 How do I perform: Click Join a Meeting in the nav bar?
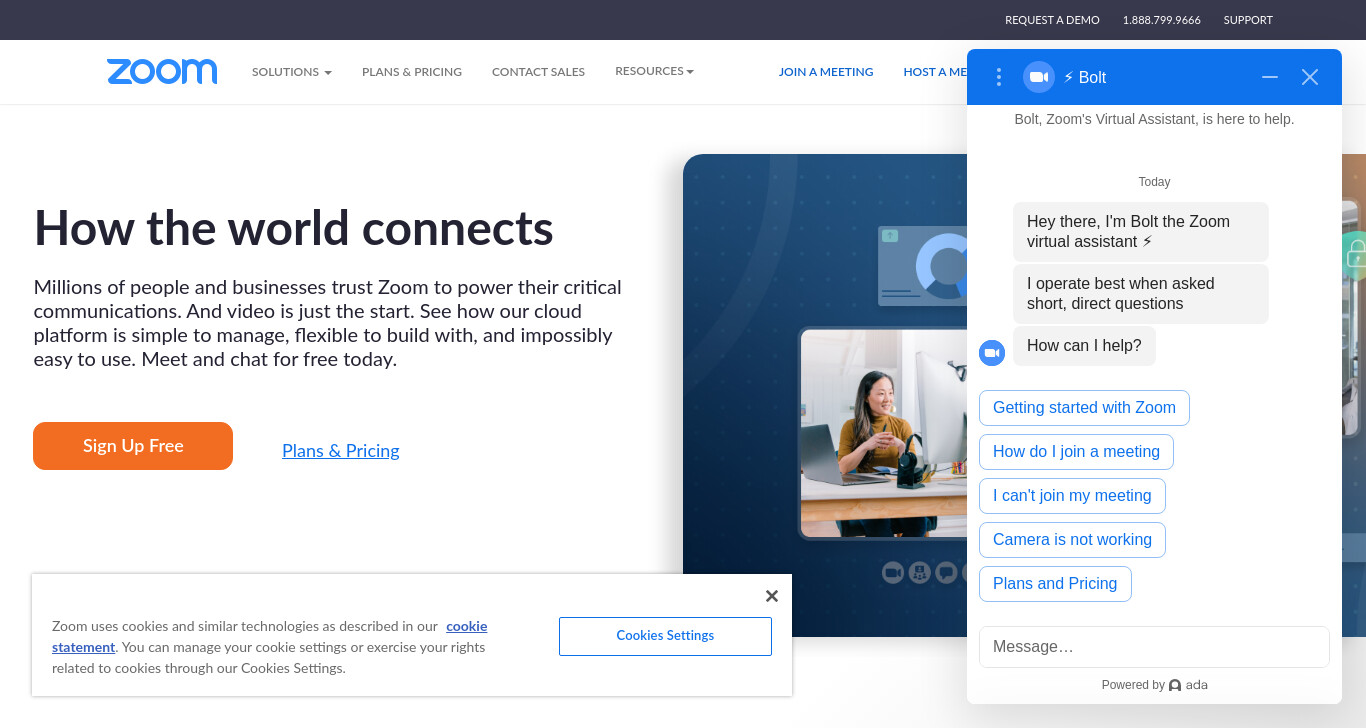click(x=826, y=72)
